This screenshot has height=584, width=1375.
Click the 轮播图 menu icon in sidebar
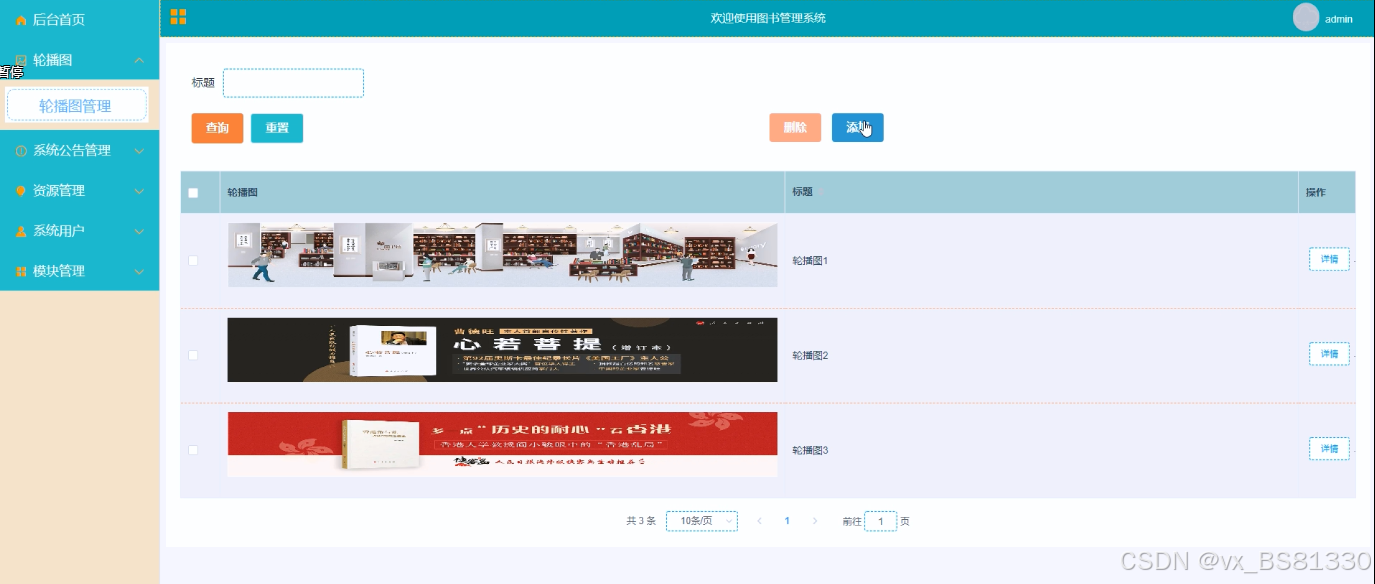[21, 60]
